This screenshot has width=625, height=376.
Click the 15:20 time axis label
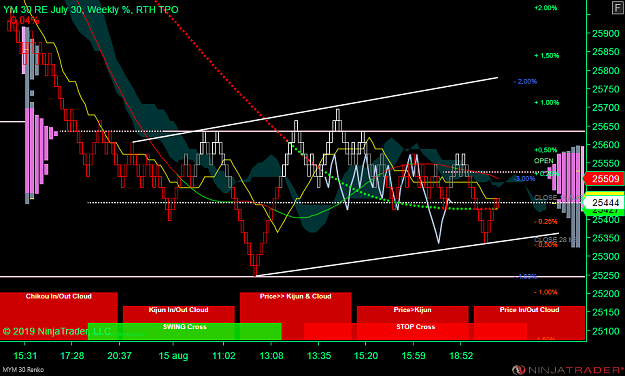pos(366,355)
